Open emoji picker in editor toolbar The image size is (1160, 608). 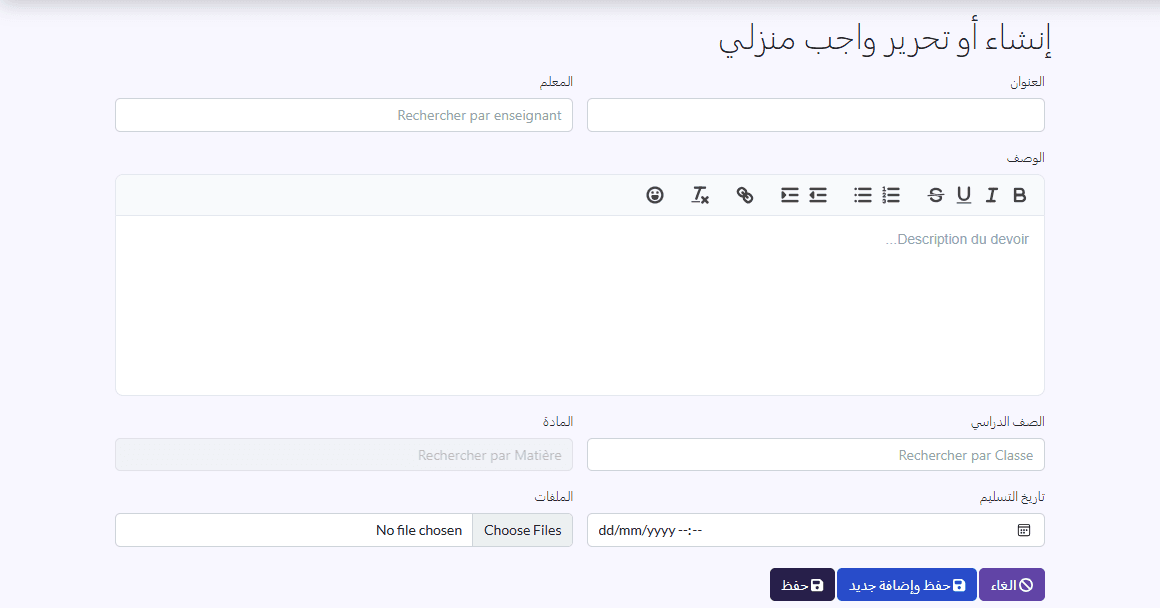[x=655, y=195]
